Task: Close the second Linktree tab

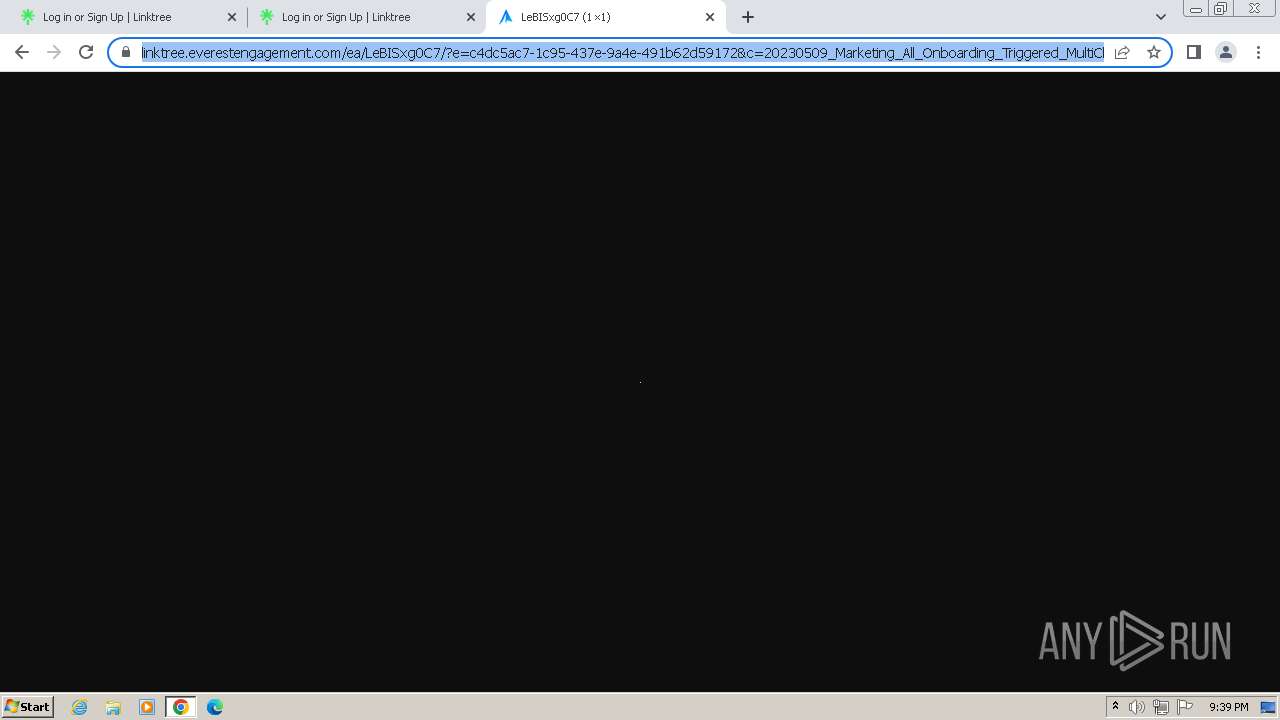Action: pyautogui.click(x=471, y=17)
